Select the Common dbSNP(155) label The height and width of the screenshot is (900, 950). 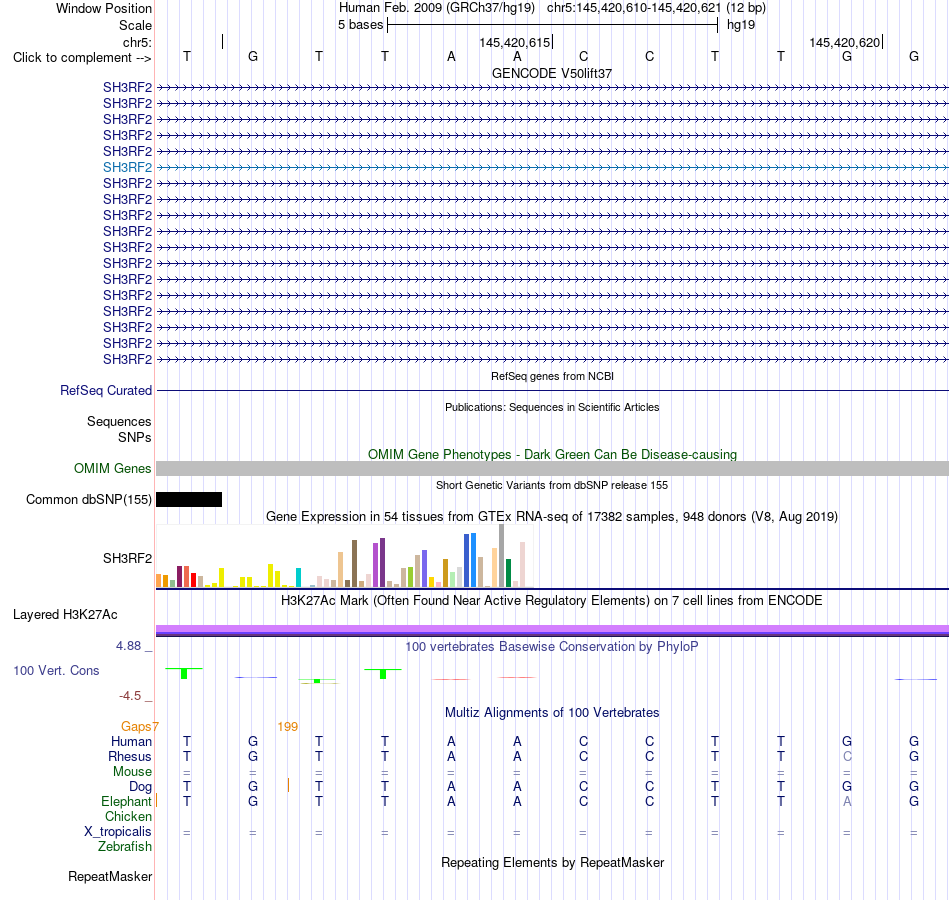coord(88,499)
